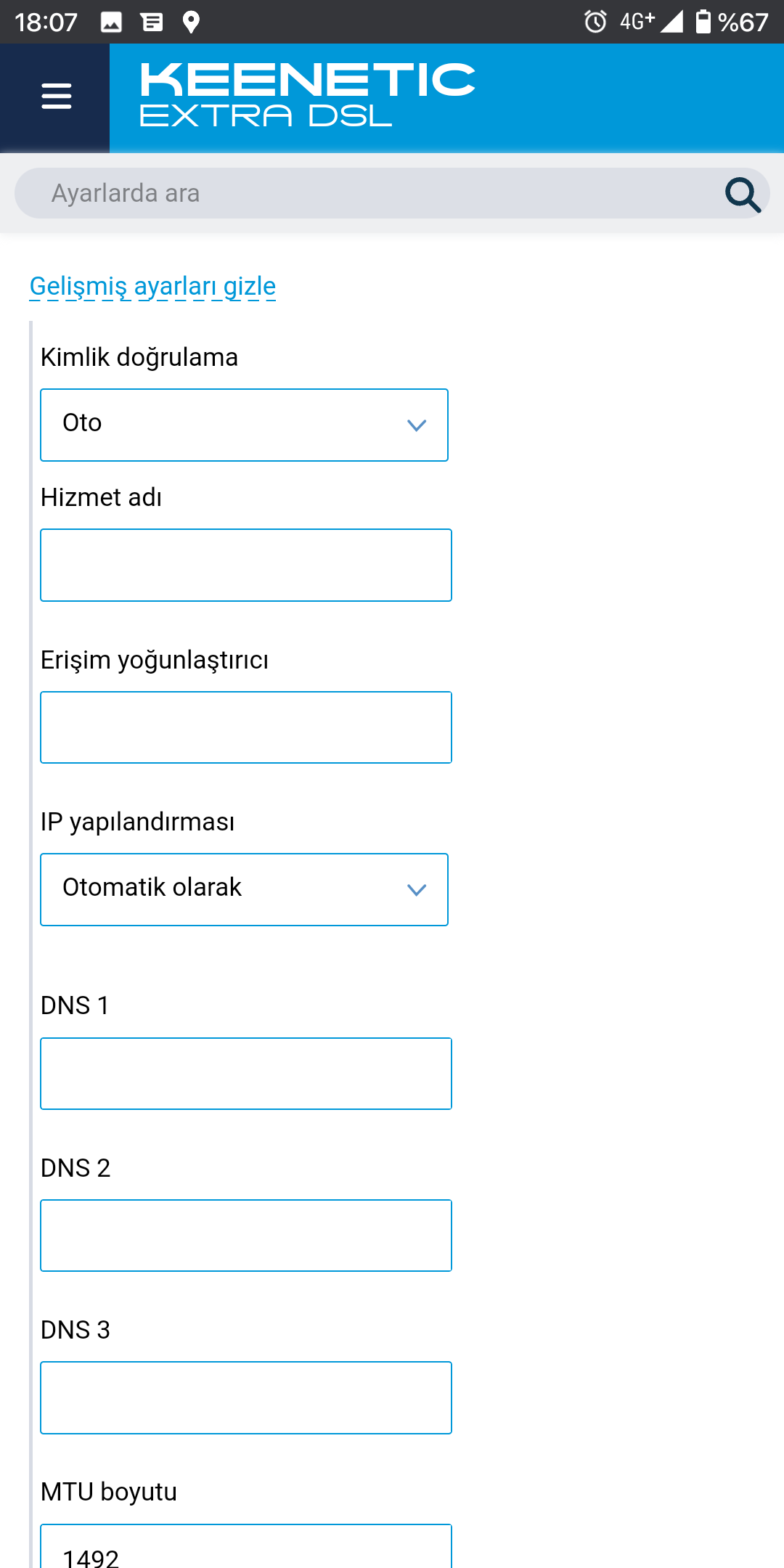Click chevron arrow on Otomatik olarak selector
Image resolution: width=784 pixels, height=1568 pixels.
click(417, 890)
